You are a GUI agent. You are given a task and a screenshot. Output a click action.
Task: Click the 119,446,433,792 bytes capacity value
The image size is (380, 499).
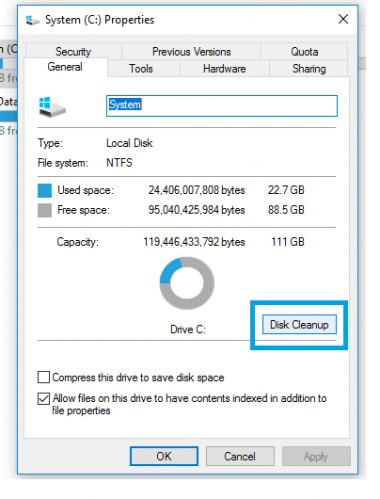194,242
